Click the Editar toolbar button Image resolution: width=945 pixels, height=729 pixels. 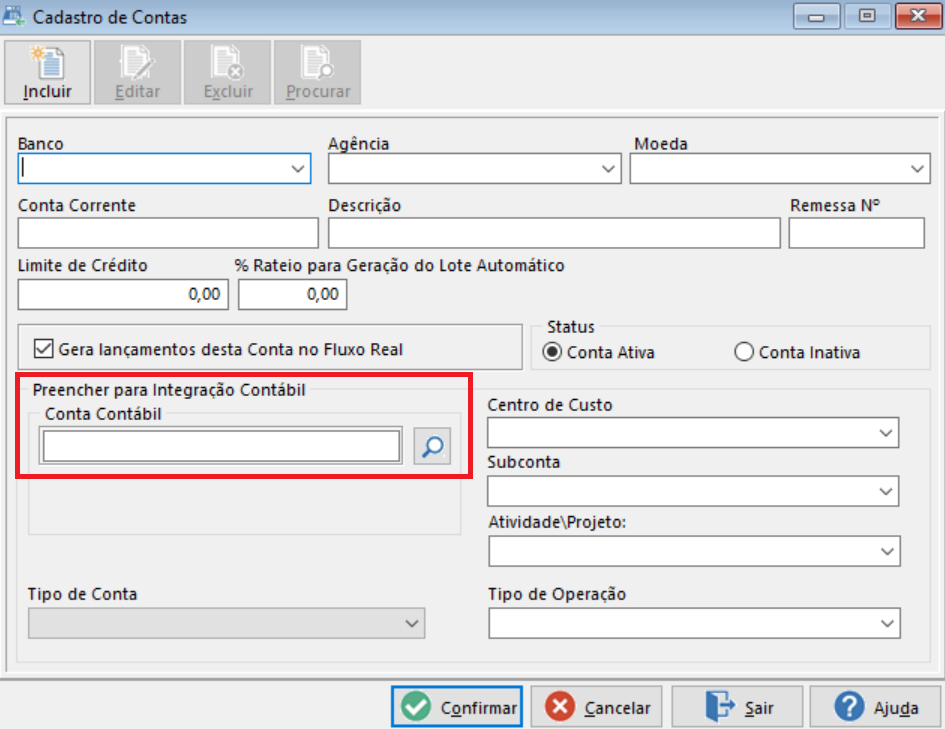137,73
